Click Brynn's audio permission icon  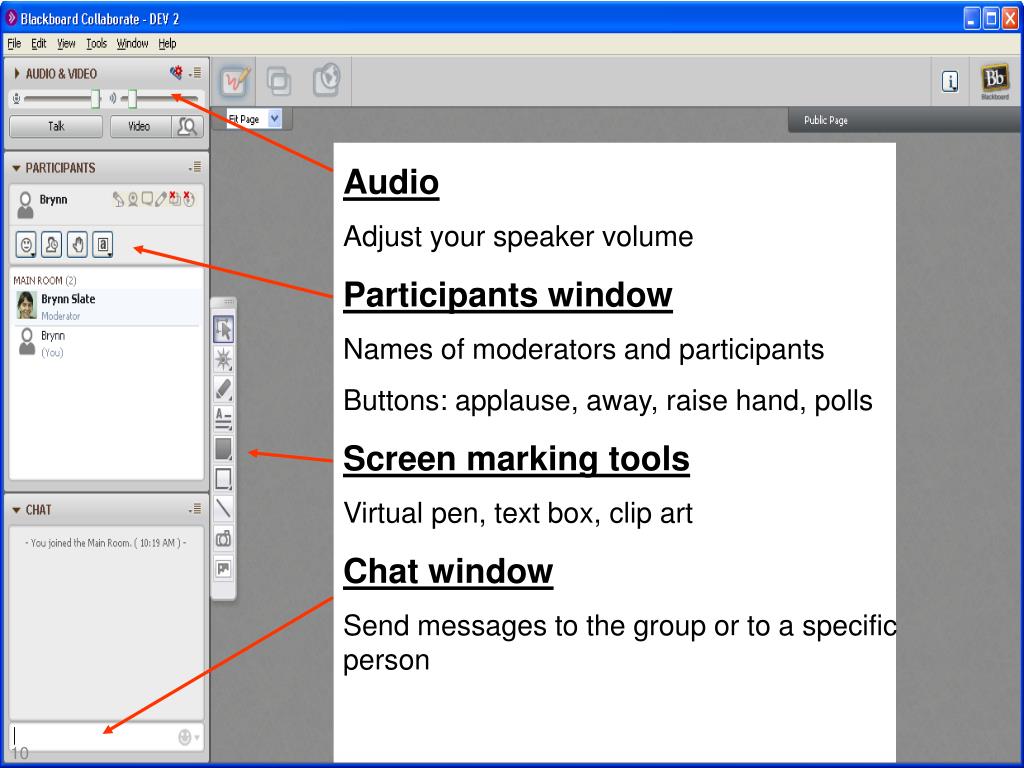click(118, 199)
